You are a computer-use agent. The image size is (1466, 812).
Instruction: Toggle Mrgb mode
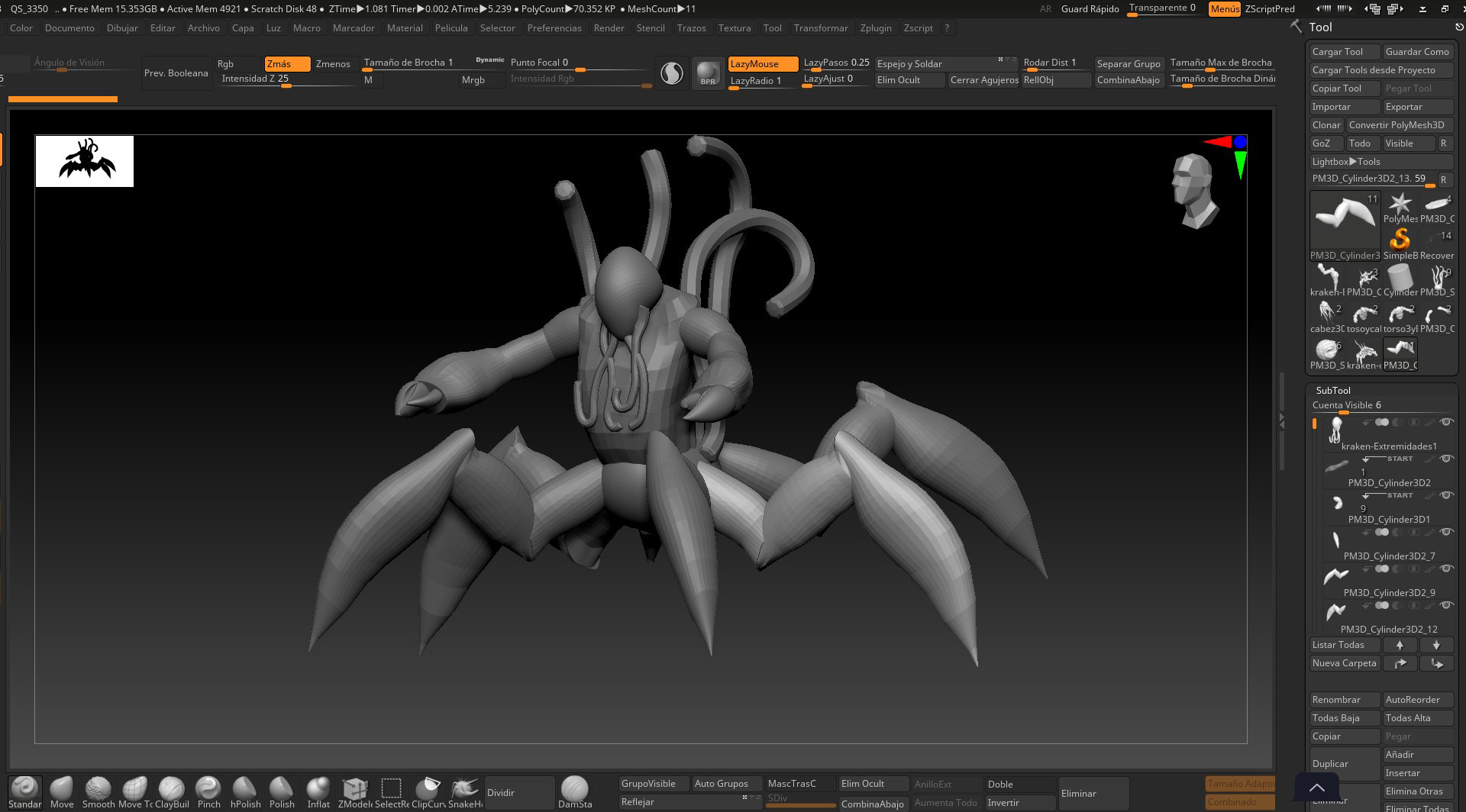pyautogui.click(x=482, y=80)
